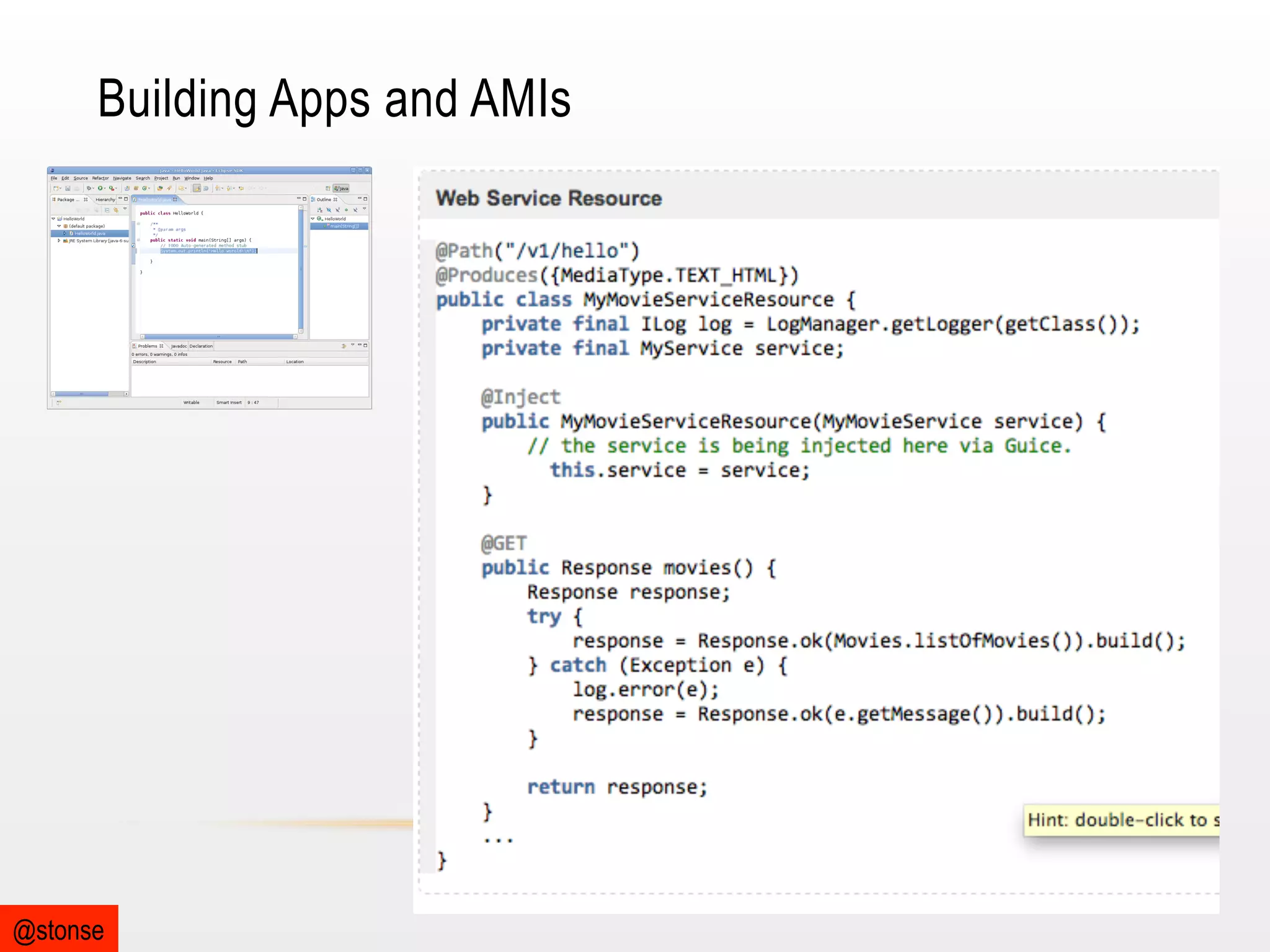Click Package Explorer horizontal scrollbar
Image resolution: width=1270 pixels, height=952 pixels.
point(90,394)
